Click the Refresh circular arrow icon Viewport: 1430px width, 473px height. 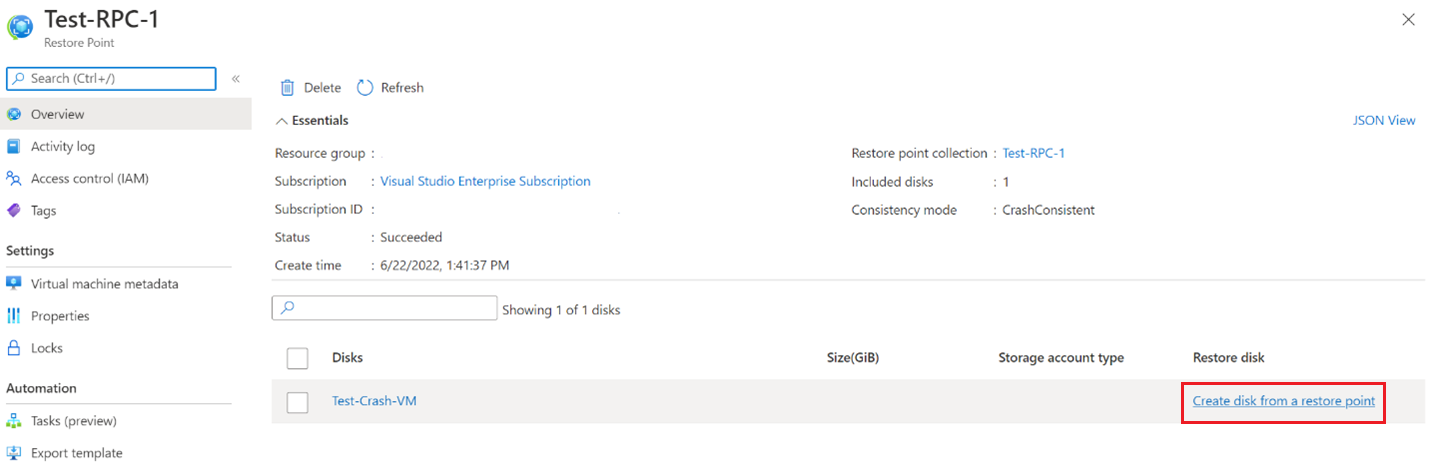click(x=365, y=88)
